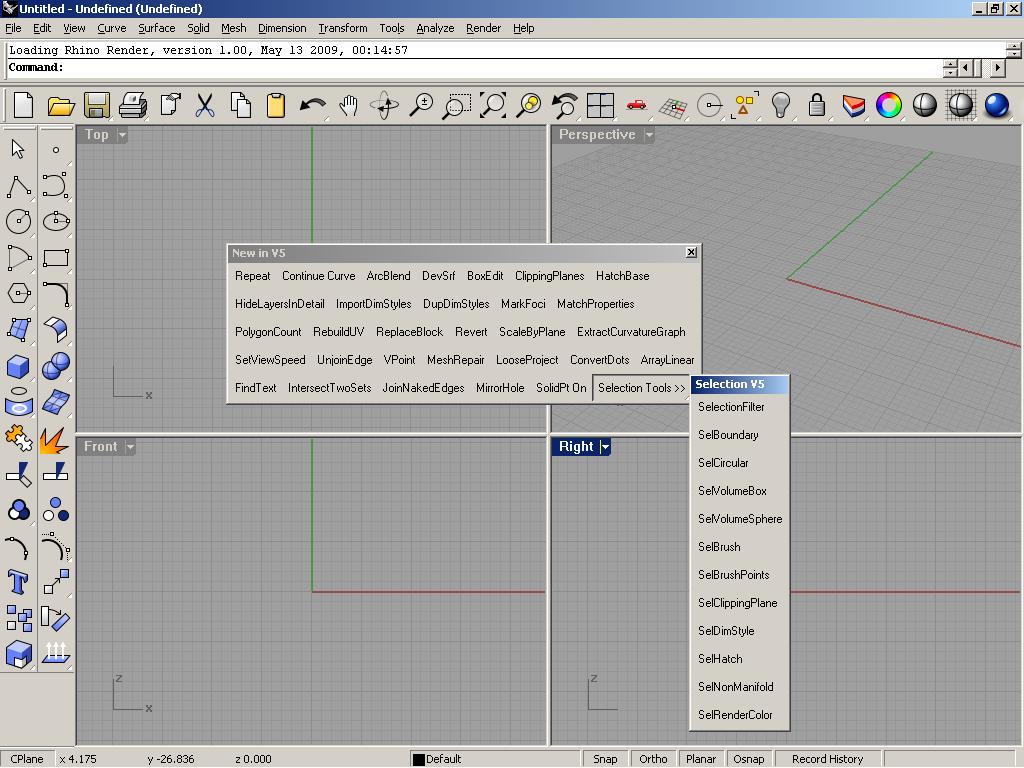Click the ArcBlend button

coord(388,276)
